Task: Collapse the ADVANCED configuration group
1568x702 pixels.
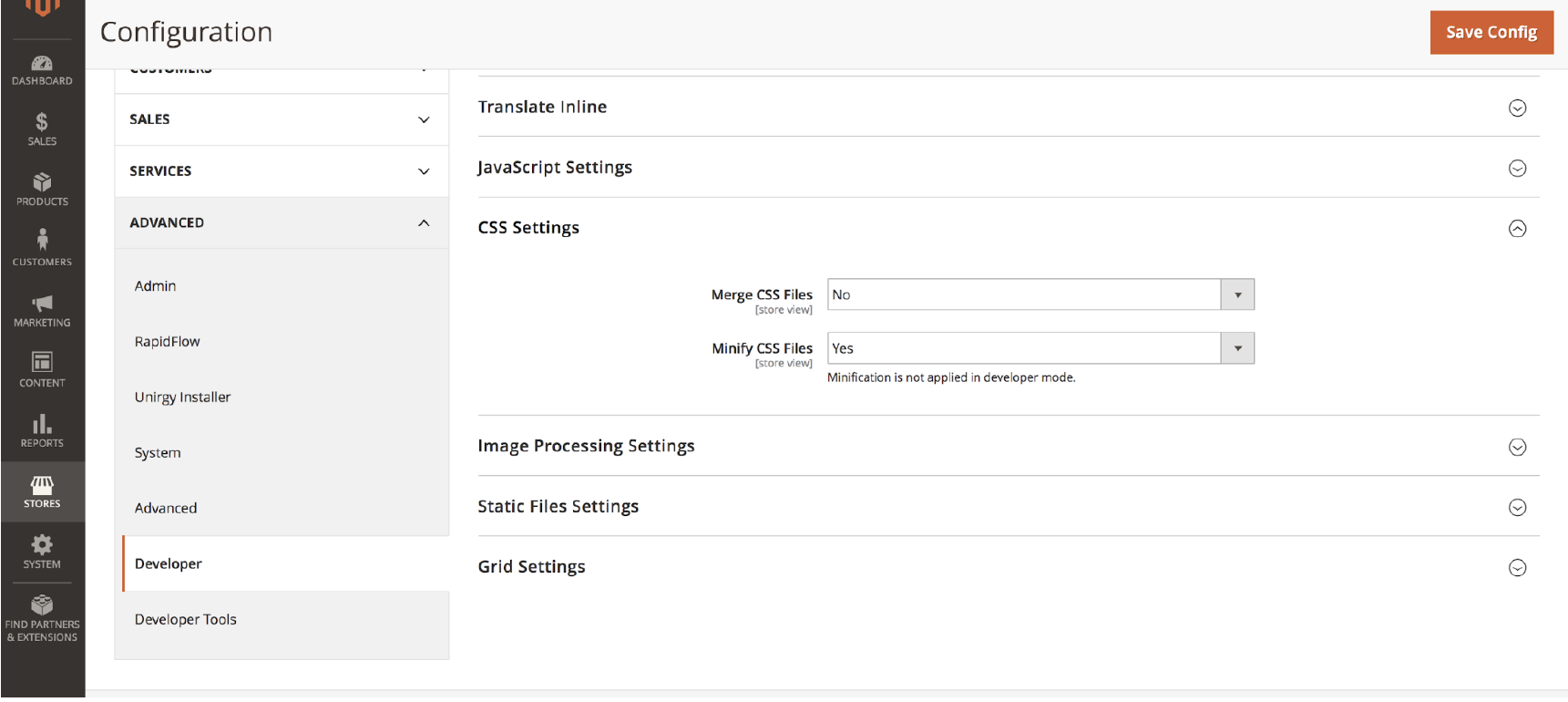Action: coord(282,223)
